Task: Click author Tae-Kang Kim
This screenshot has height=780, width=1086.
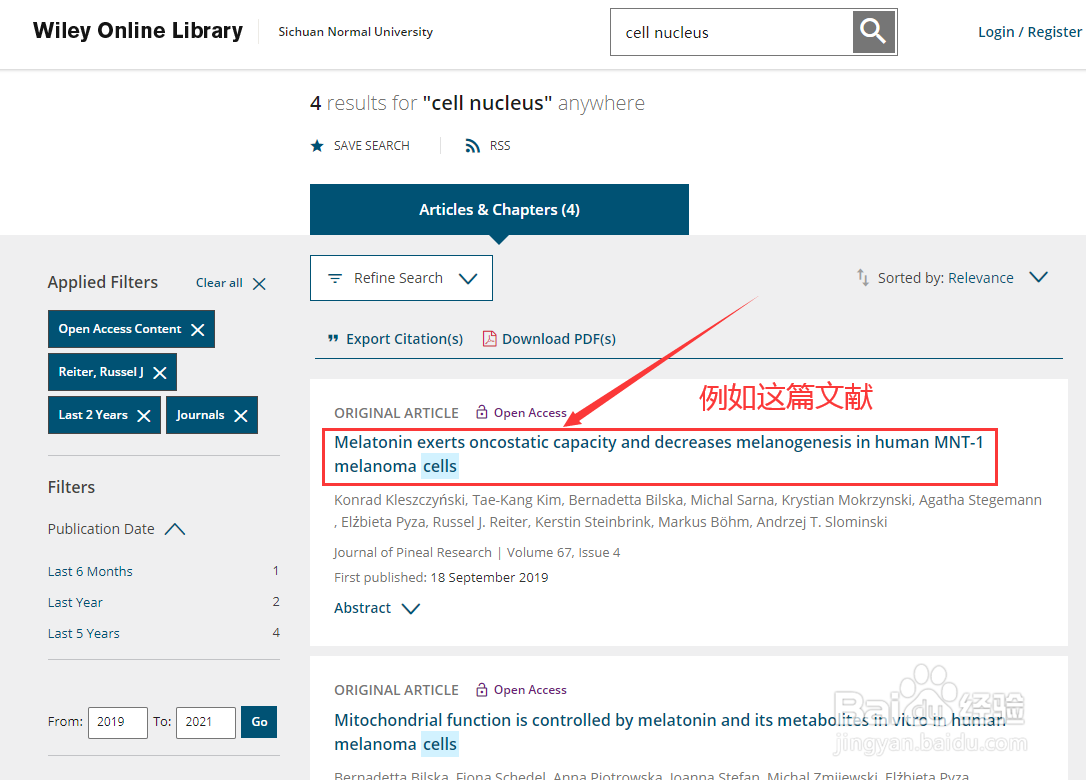Action: [517, 500]
